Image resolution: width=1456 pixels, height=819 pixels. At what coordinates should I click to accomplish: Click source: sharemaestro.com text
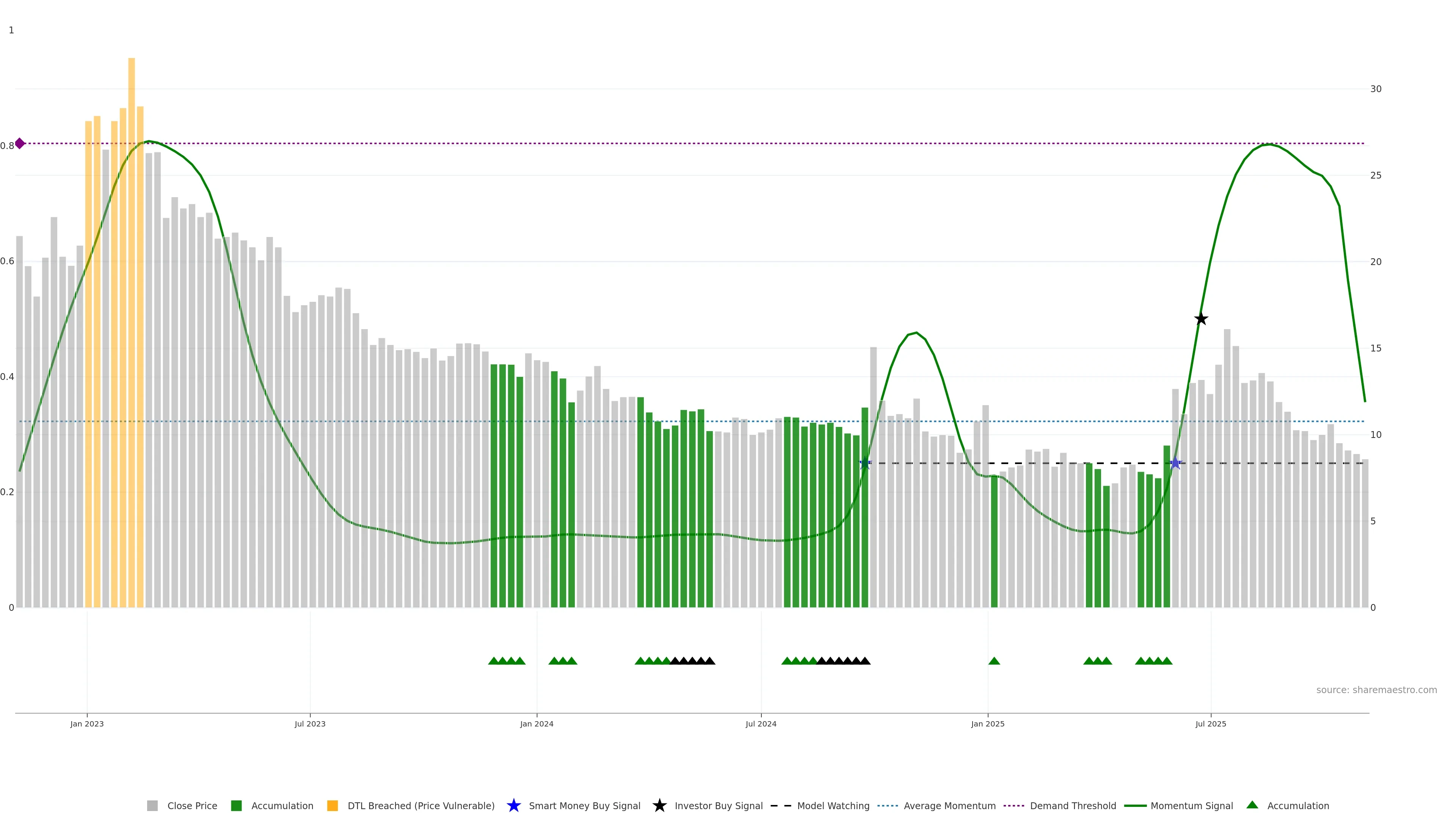click(1376, 690)
